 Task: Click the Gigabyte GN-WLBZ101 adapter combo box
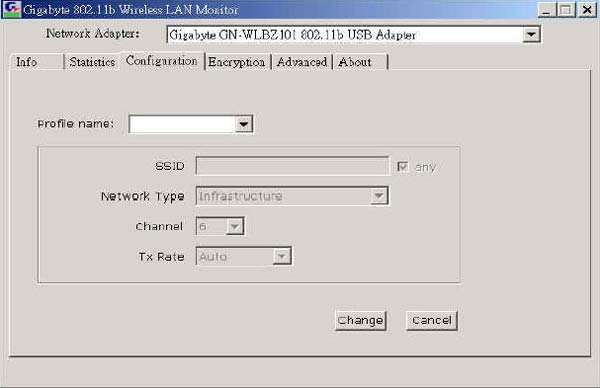coord(354,34)
